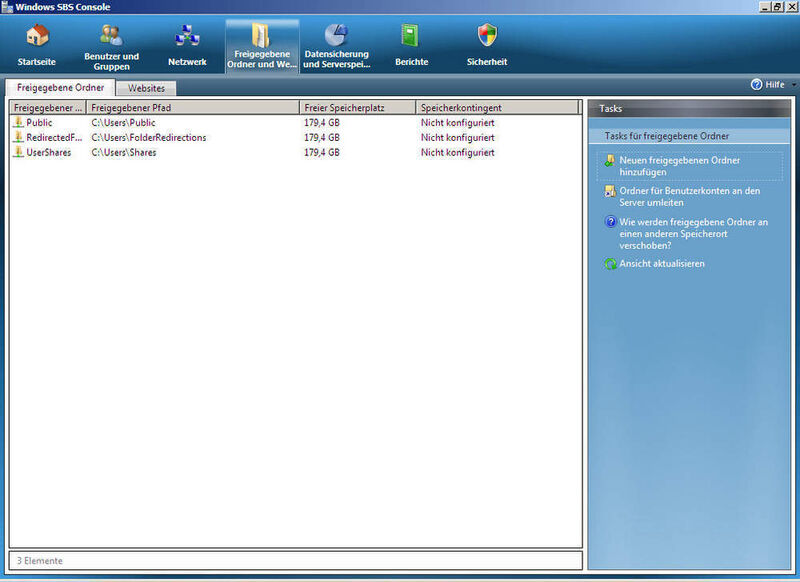Screen dimensions: 800x582
Task: Open the Sicherheit shield icon
Action: 487,36
